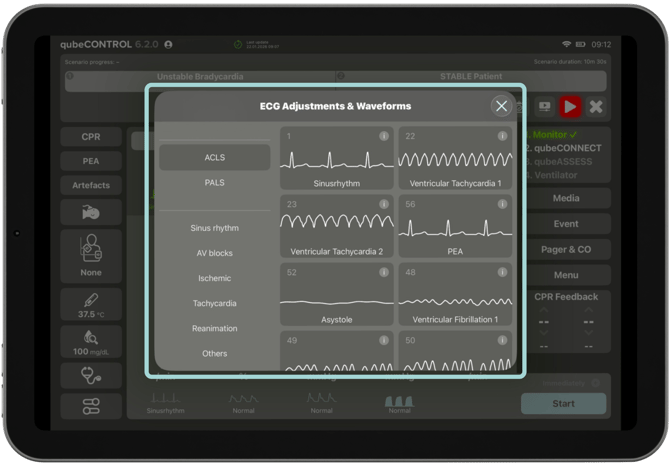Toggle the switches settings icon in sidebar
670x465 pixels.
click(x=91, y=406)
